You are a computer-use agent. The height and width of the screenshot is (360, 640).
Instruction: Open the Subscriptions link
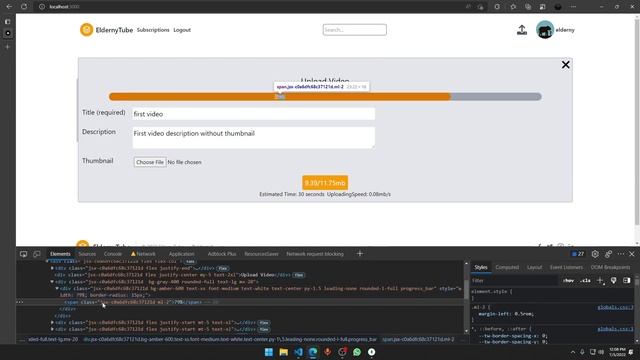153,30
